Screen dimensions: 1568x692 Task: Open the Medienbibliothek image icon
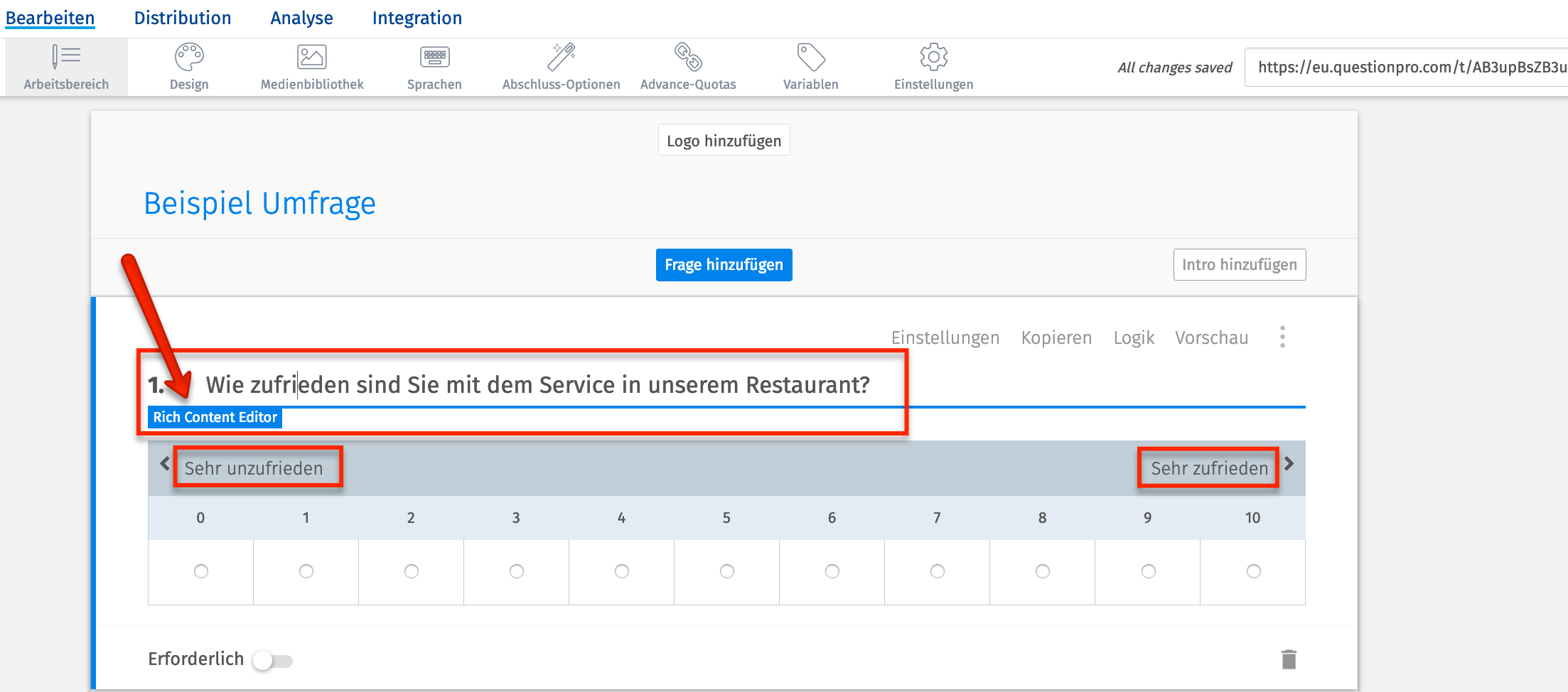(311, 58)
